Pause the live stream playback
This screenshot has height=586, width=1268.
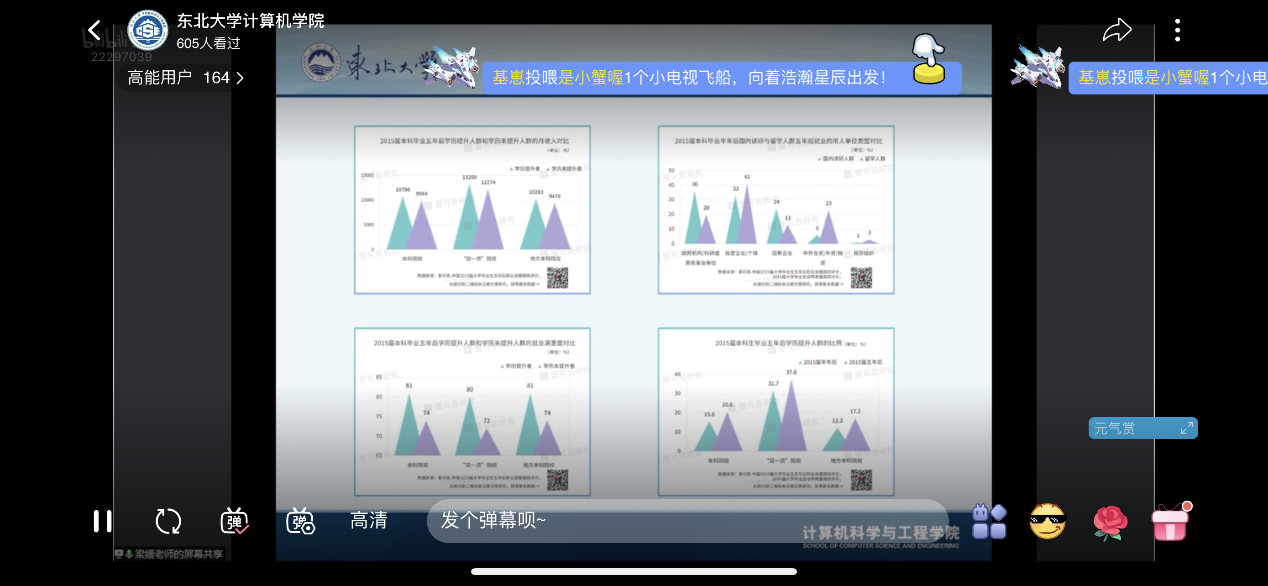[x=102, y=521]
